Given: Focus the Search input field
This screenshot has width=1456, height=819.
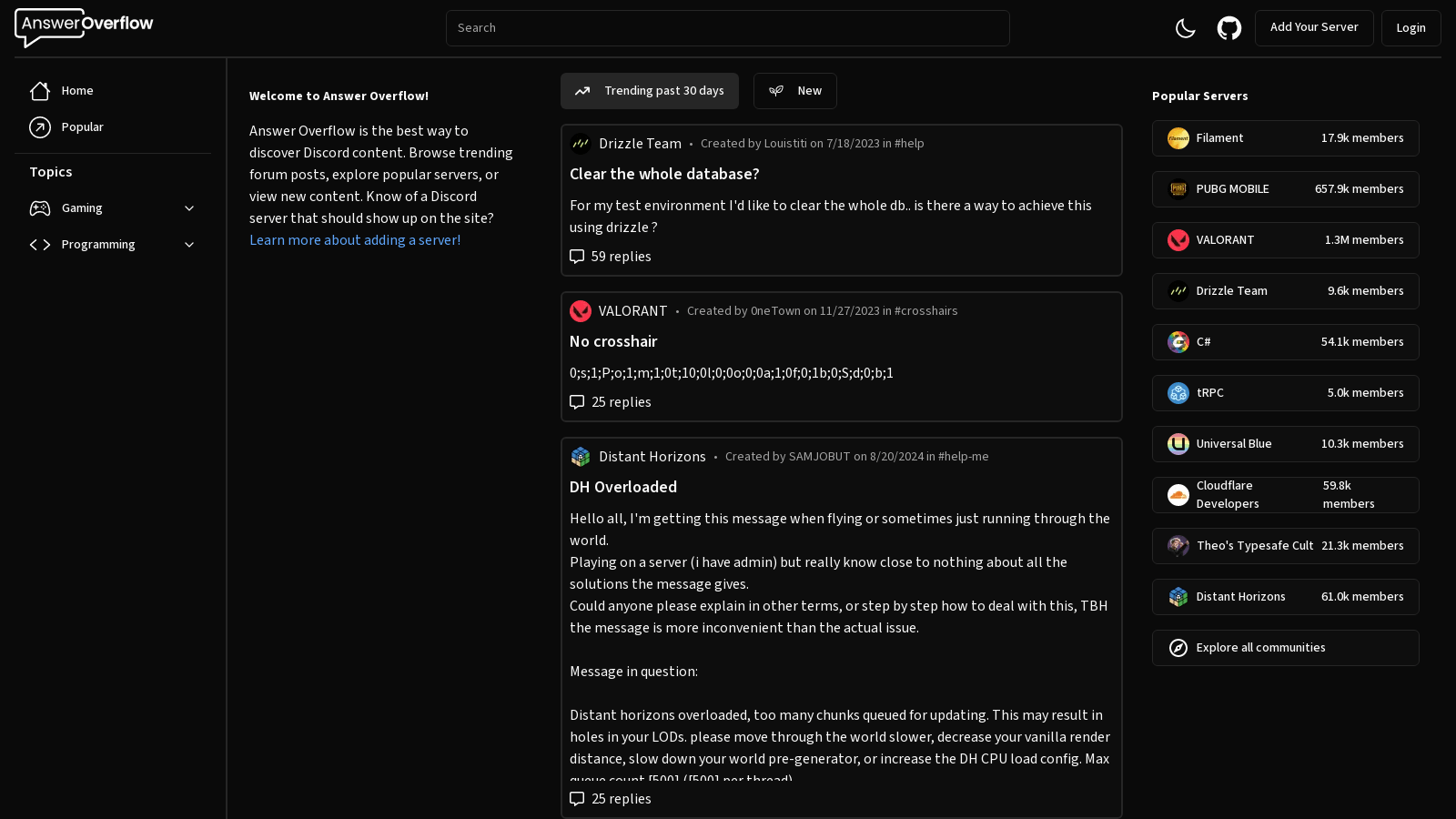Looking at the screenshot, I should point(728,28).
